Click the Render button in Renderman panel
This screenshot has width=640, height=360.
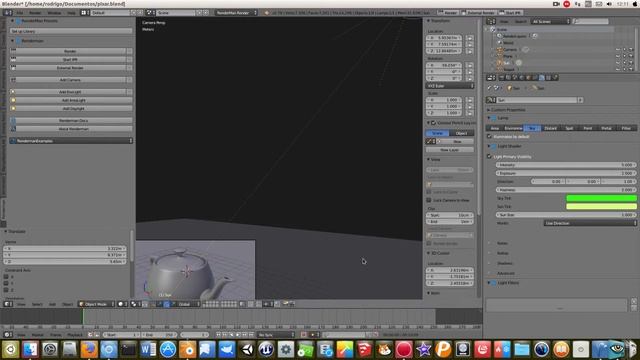(70, 51)
